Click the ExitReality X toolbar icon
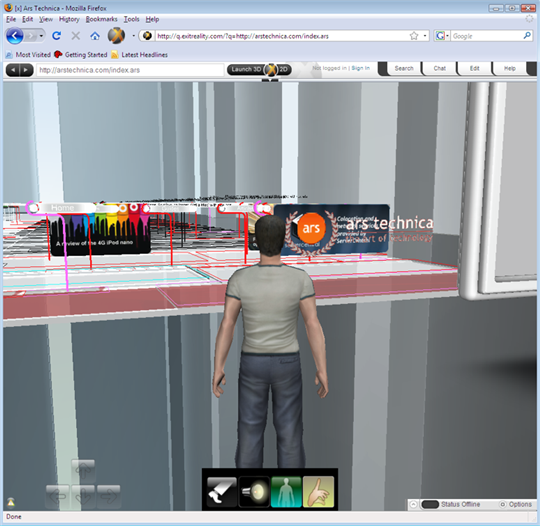This screenshot has width=540, height=526. point(116,36)
